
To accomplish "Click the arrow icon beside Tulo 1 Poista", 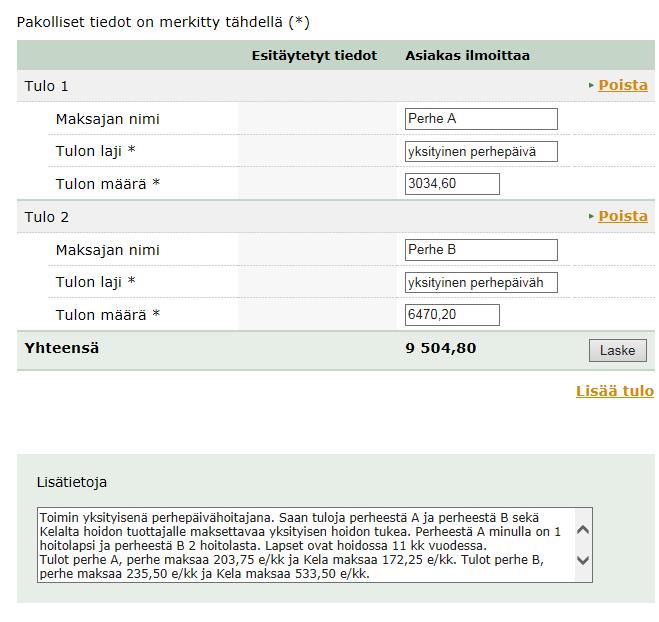I will [x=591, y=85].
